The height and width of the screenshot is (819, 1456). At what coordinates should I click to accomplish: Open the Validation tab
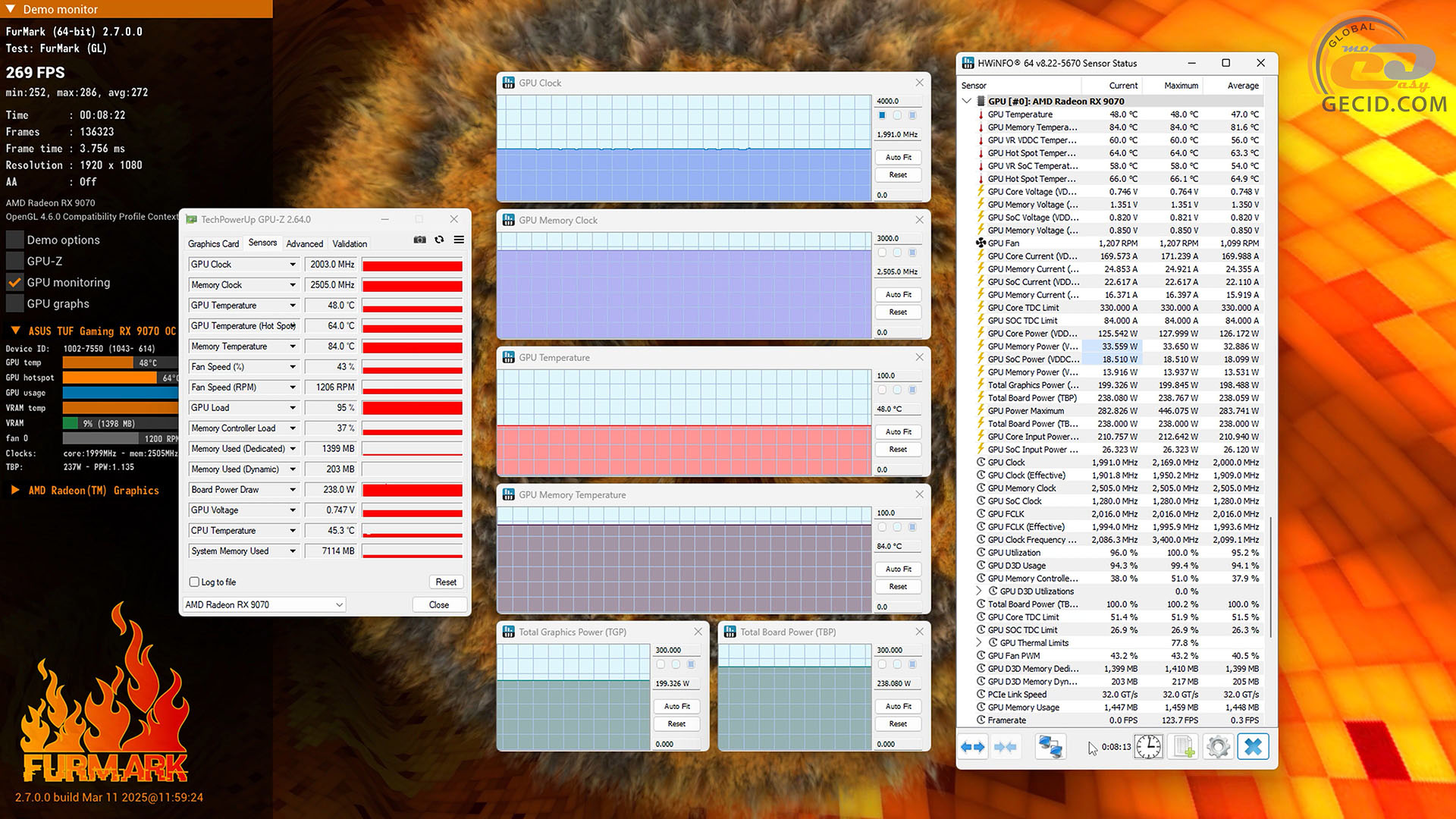click(350, 244)
